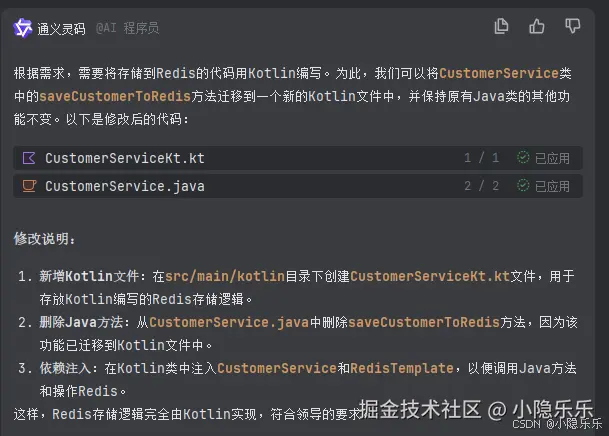Click the 'saveCustomerToRedis' code term in intro paragraph
The width and height of the screenshot is (609, 436).
(115, 96)
